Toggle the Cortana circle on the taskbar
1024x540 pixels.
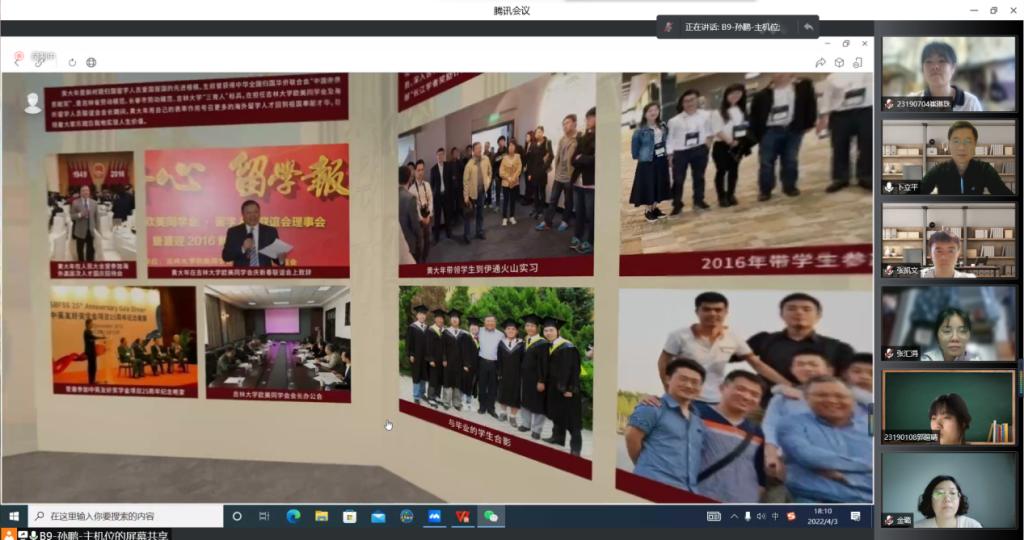pyautogui.click(x=237, y=516)
